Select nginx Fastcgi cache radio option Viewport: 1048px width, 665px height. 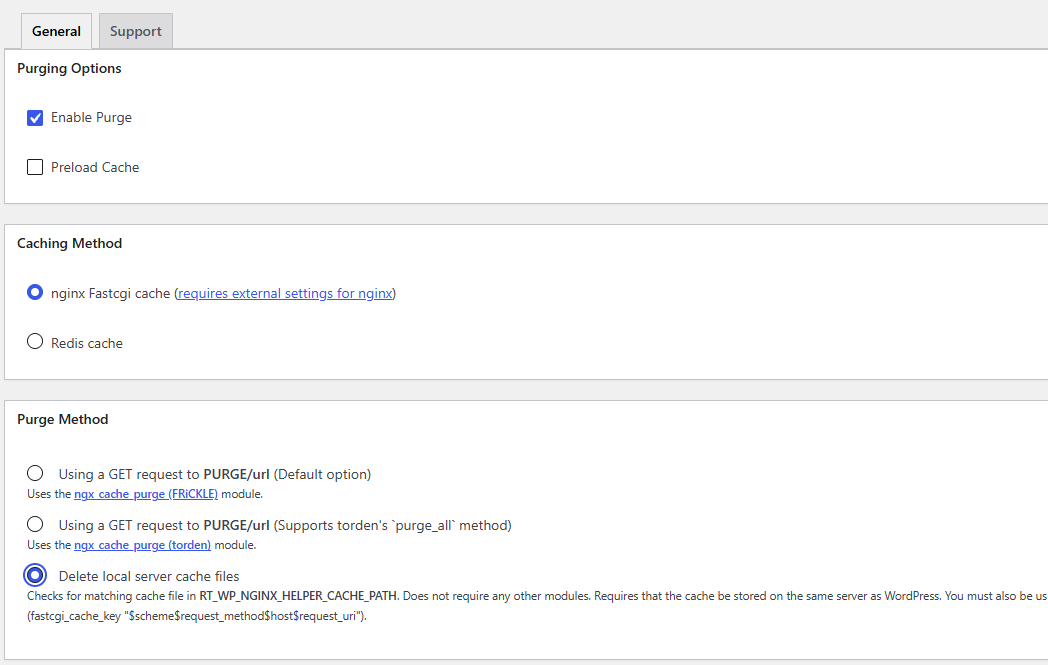tap(35, 293)
